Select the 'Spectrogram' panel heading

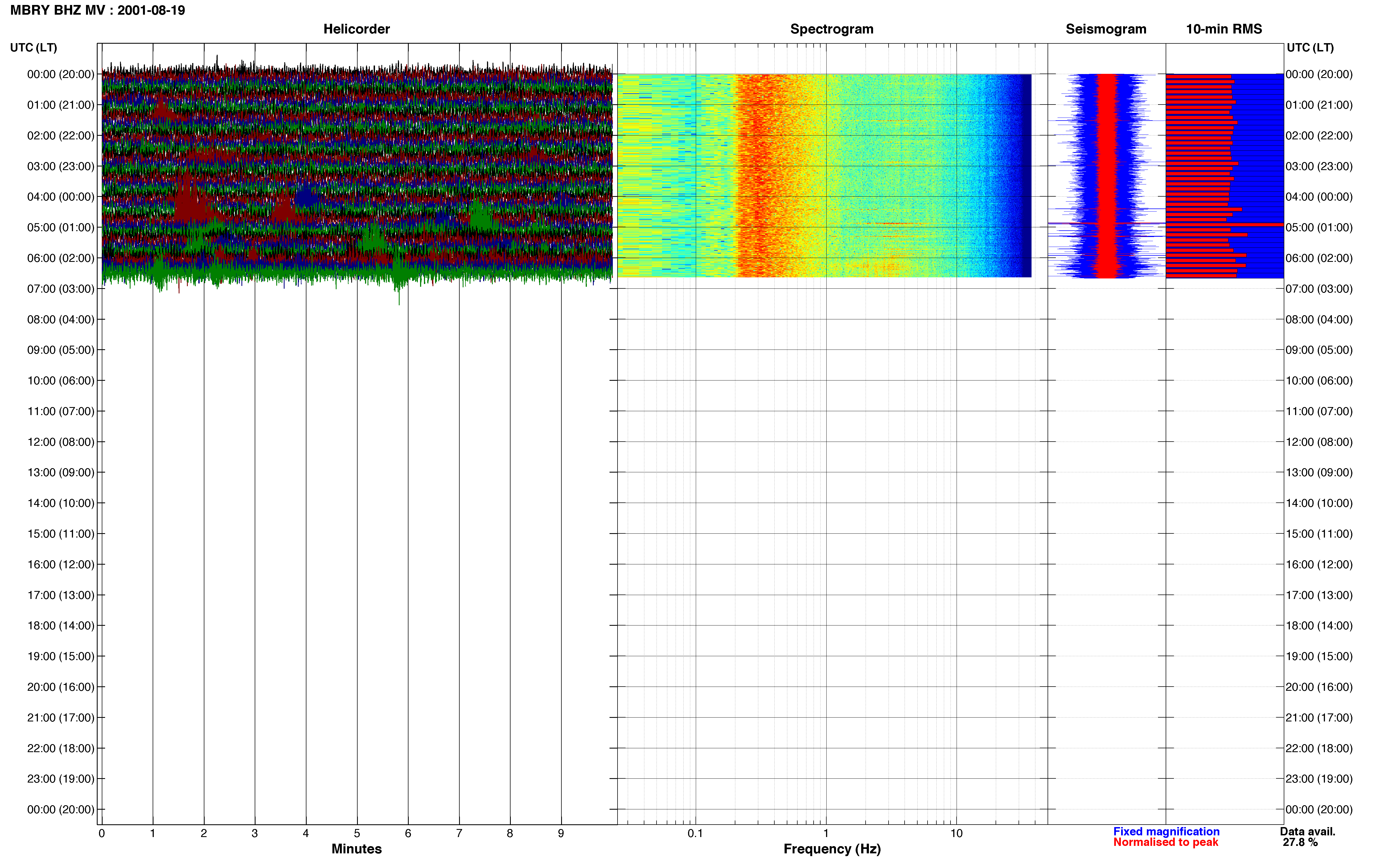832,29
